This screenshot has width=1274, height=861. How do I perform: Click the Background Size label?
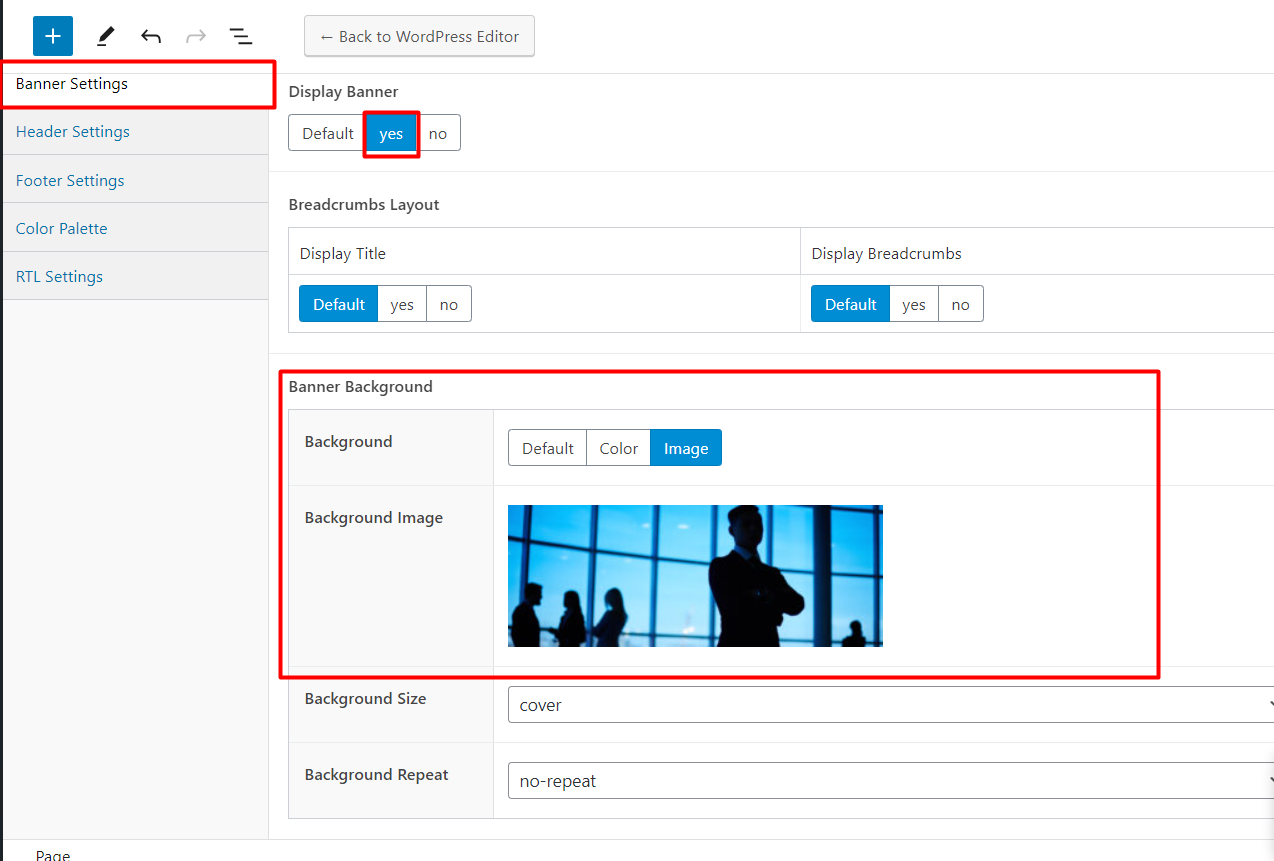click(366, 699)
